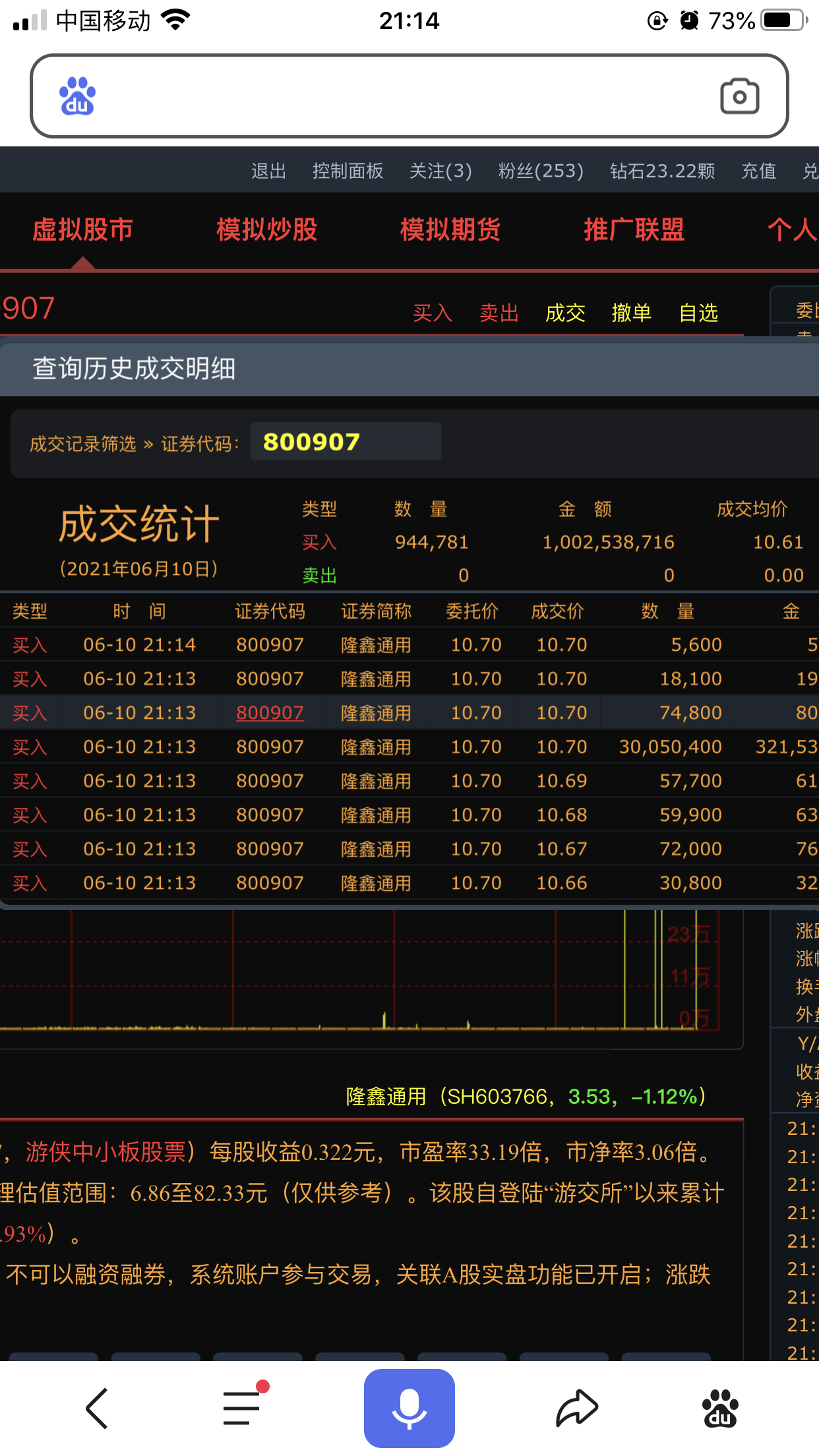Tap the browser back arrow
The width and height of the screenshot is (819, 1456).
click(x=98, y=1408)
